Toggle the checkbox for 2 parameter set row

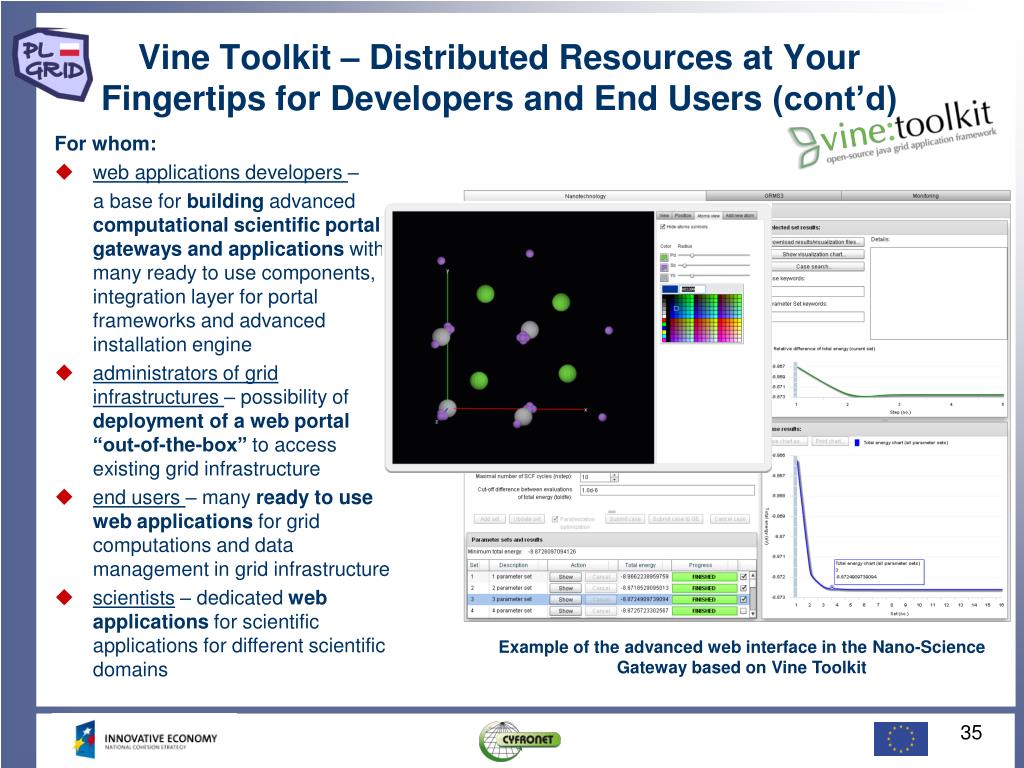[x=743, y=588]
